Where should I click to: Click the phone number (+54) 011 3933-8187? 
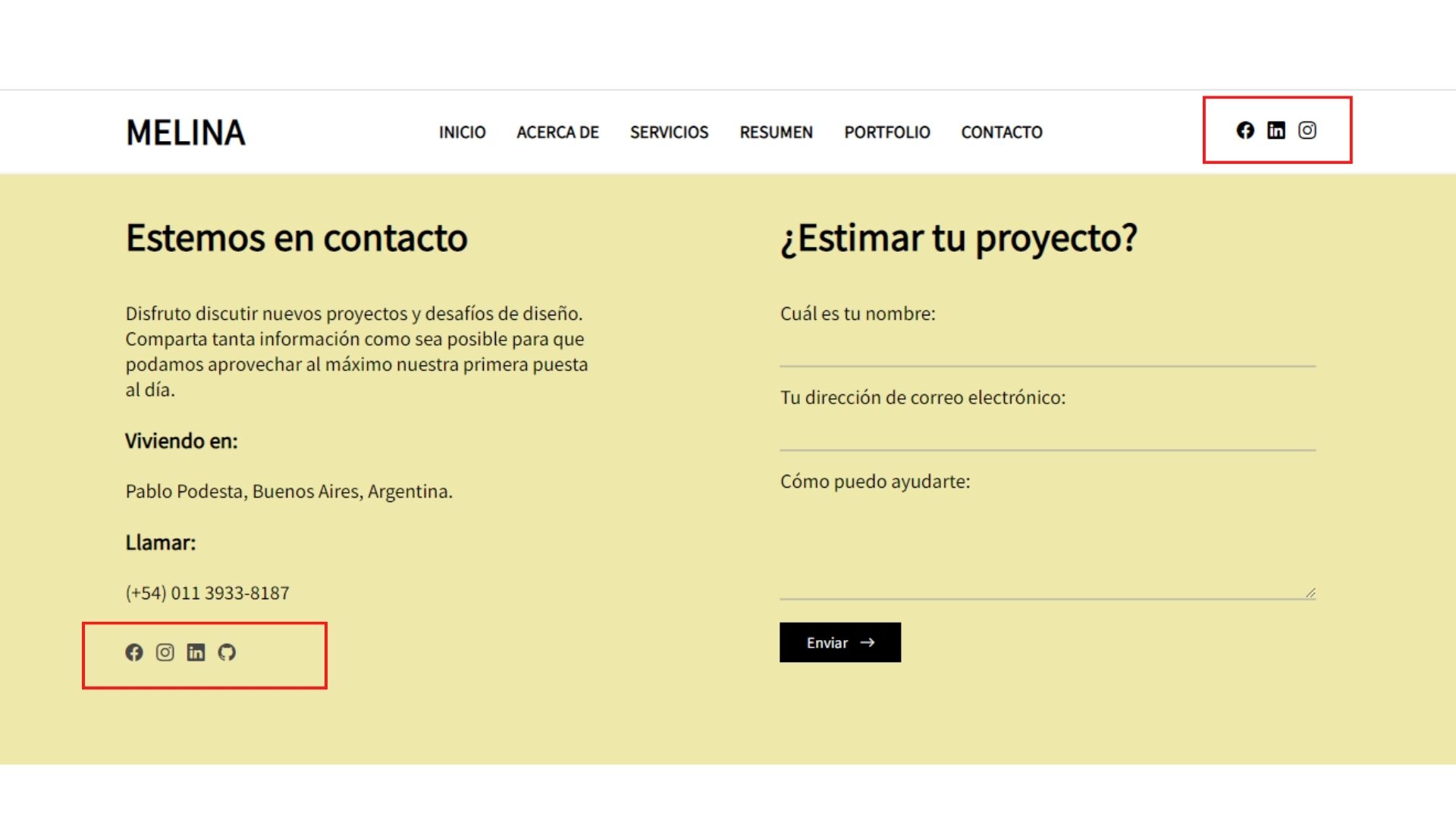[207, 592]
